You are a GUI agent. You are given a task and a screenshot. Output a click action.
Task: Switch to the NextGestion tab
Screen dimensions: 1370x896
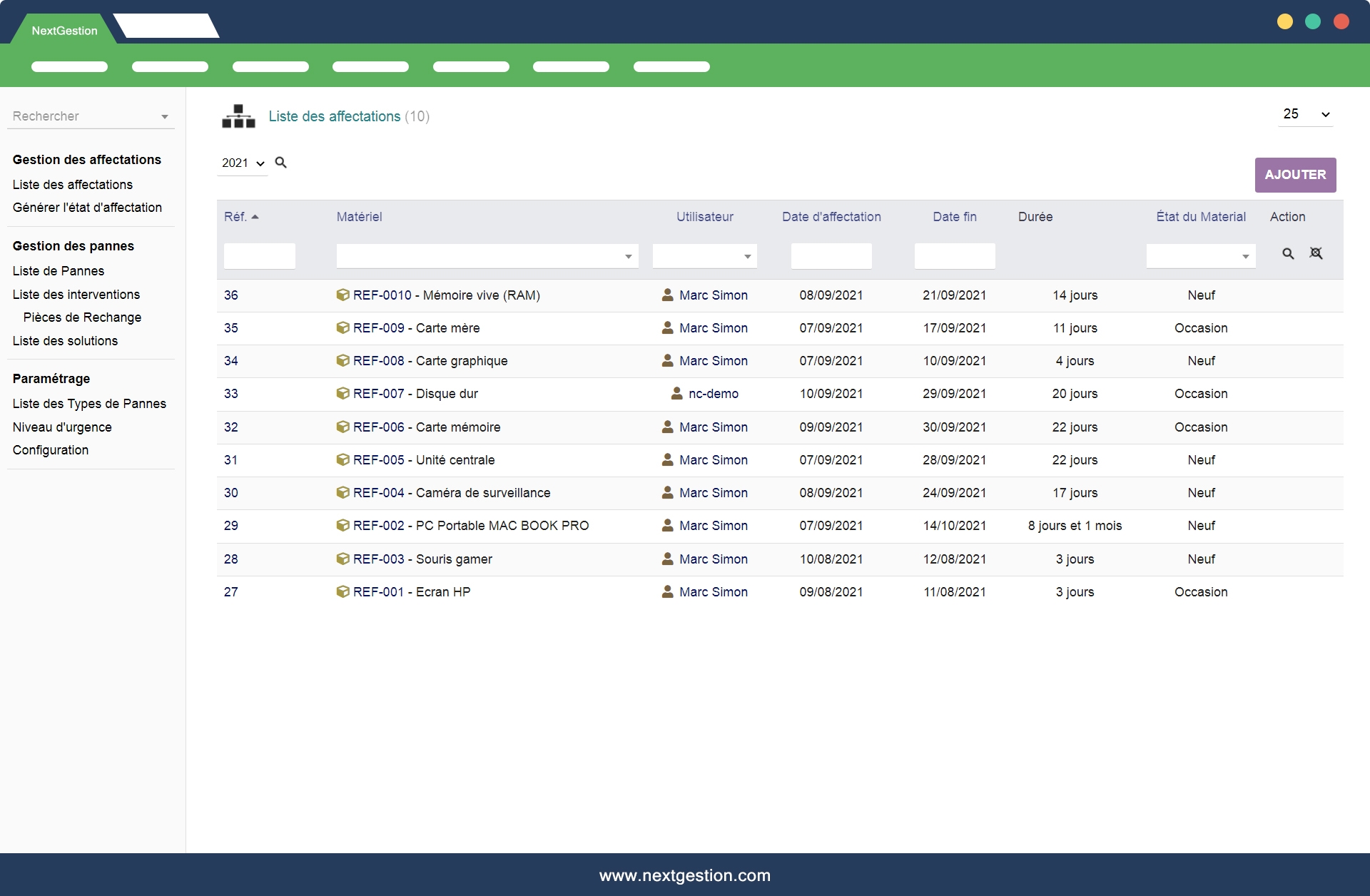pos(64,31)
